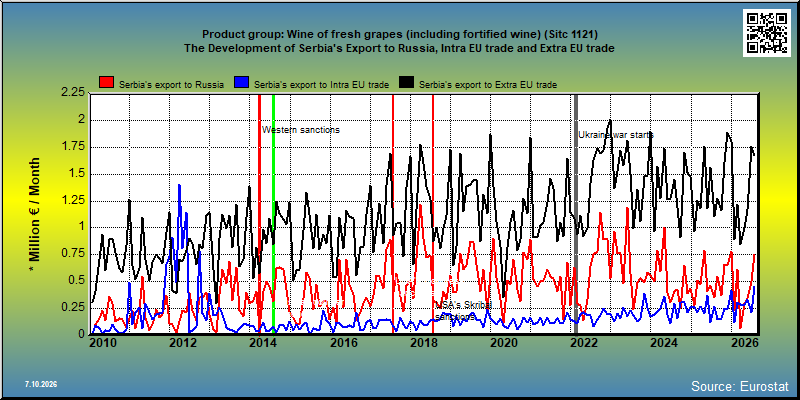
Task: Click the 2016 x-axis label
Action: pos(342,342)
